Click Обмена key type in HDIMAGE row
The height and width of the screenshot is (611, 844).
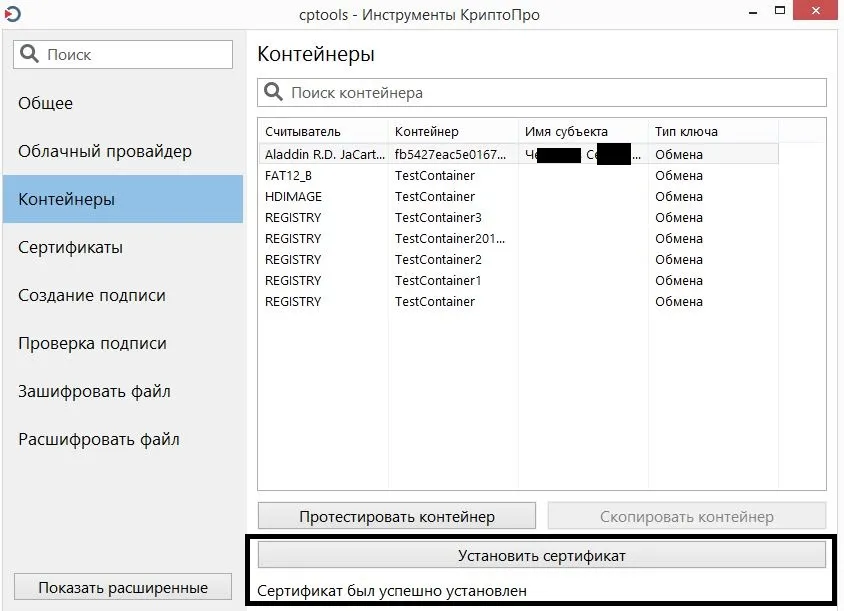tap(679, 196)
